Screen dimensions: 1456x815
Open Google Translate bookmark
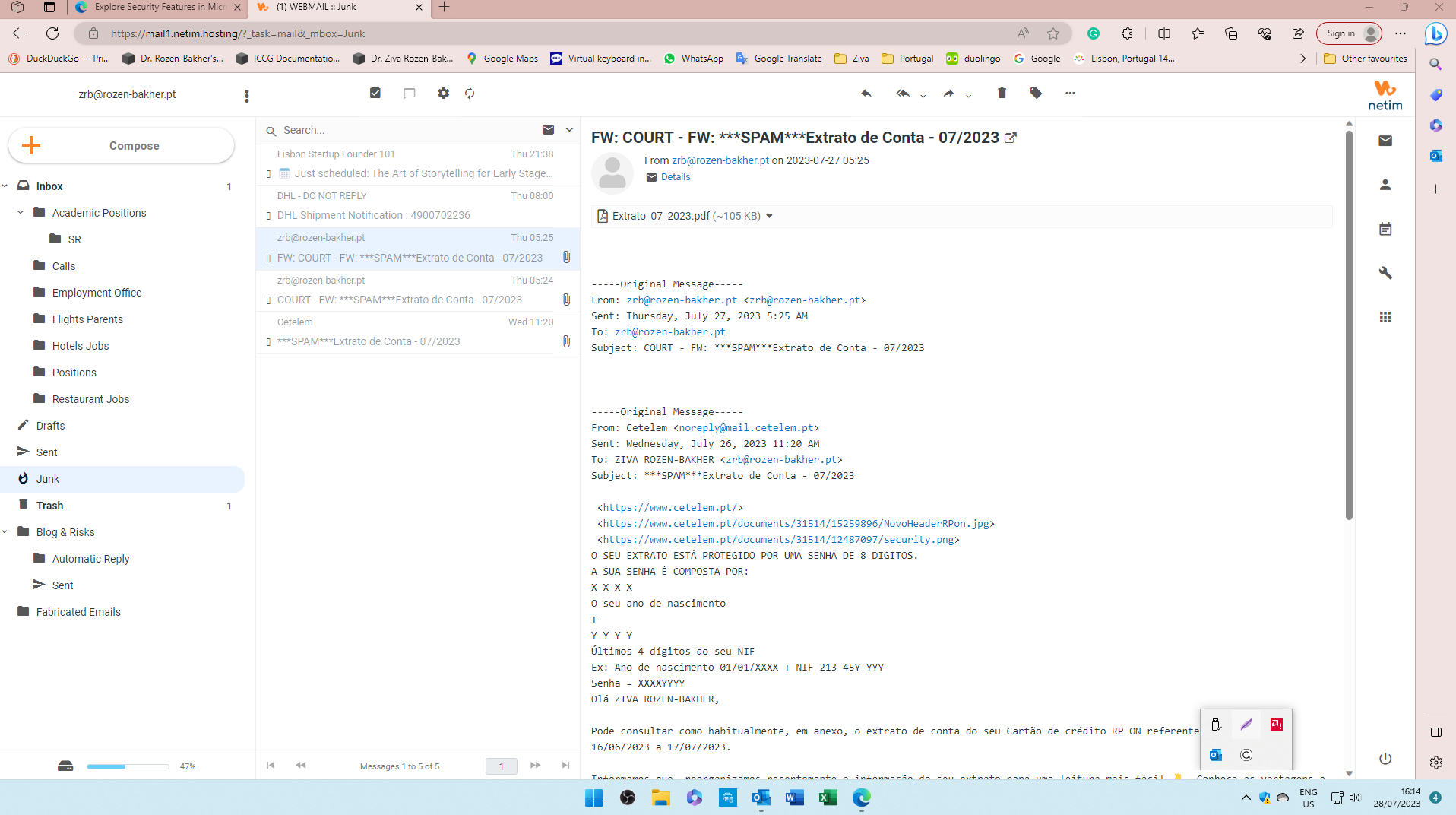(779, 59)
